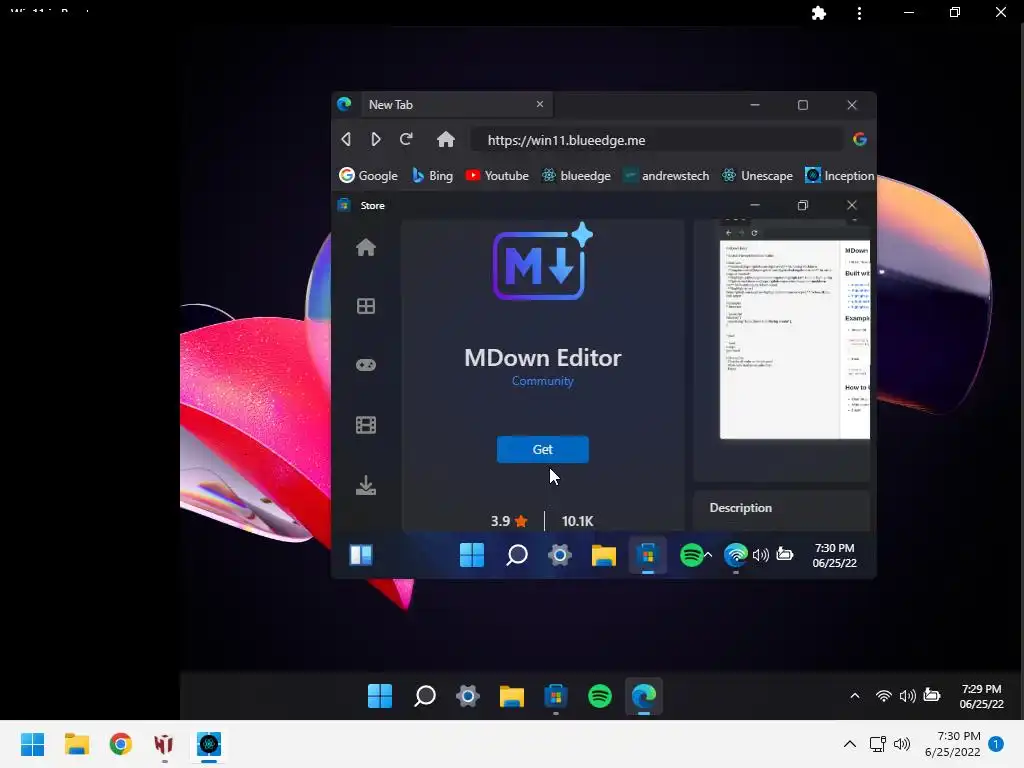Click the 10.1K ratings count
1024x768 pixels.
coord(578,521)
